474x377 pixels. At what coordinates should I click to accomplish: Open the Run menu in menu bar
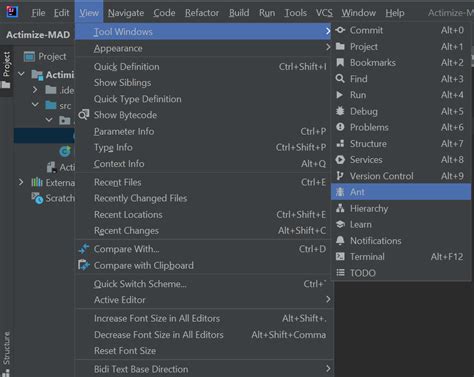[x=267, y=13]
